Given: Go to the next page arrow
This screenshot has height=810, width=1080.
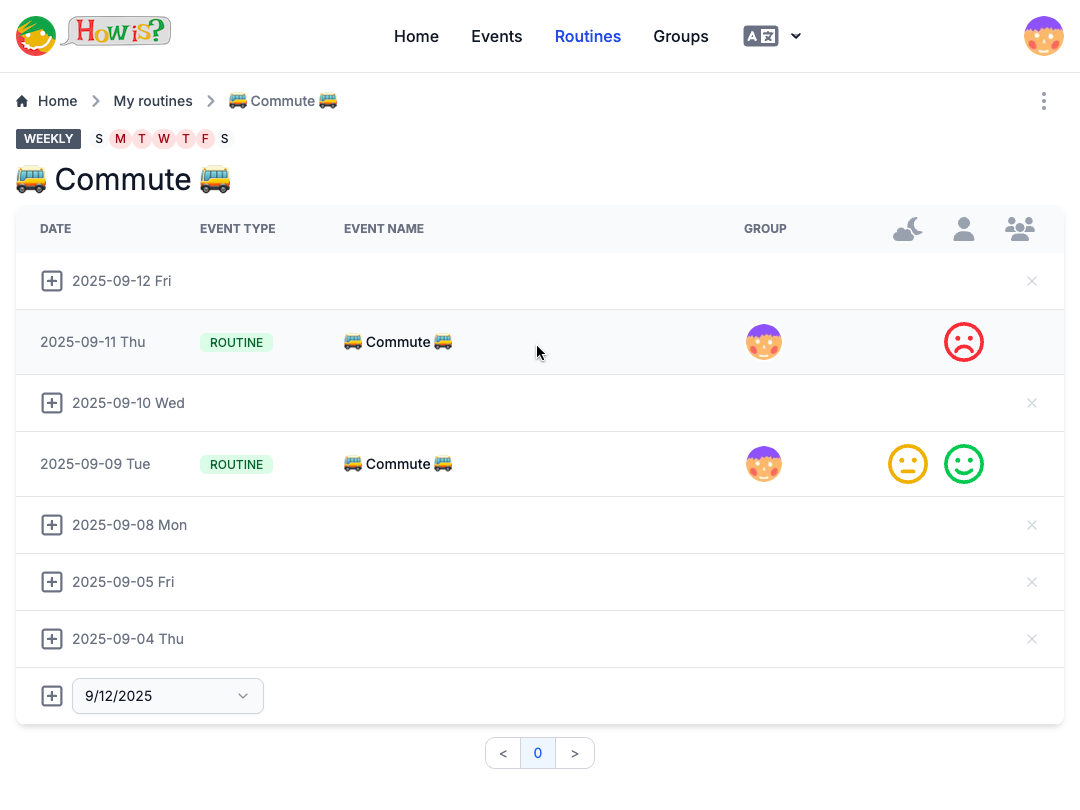Looking at the screenshot, I should pos(574,753).
